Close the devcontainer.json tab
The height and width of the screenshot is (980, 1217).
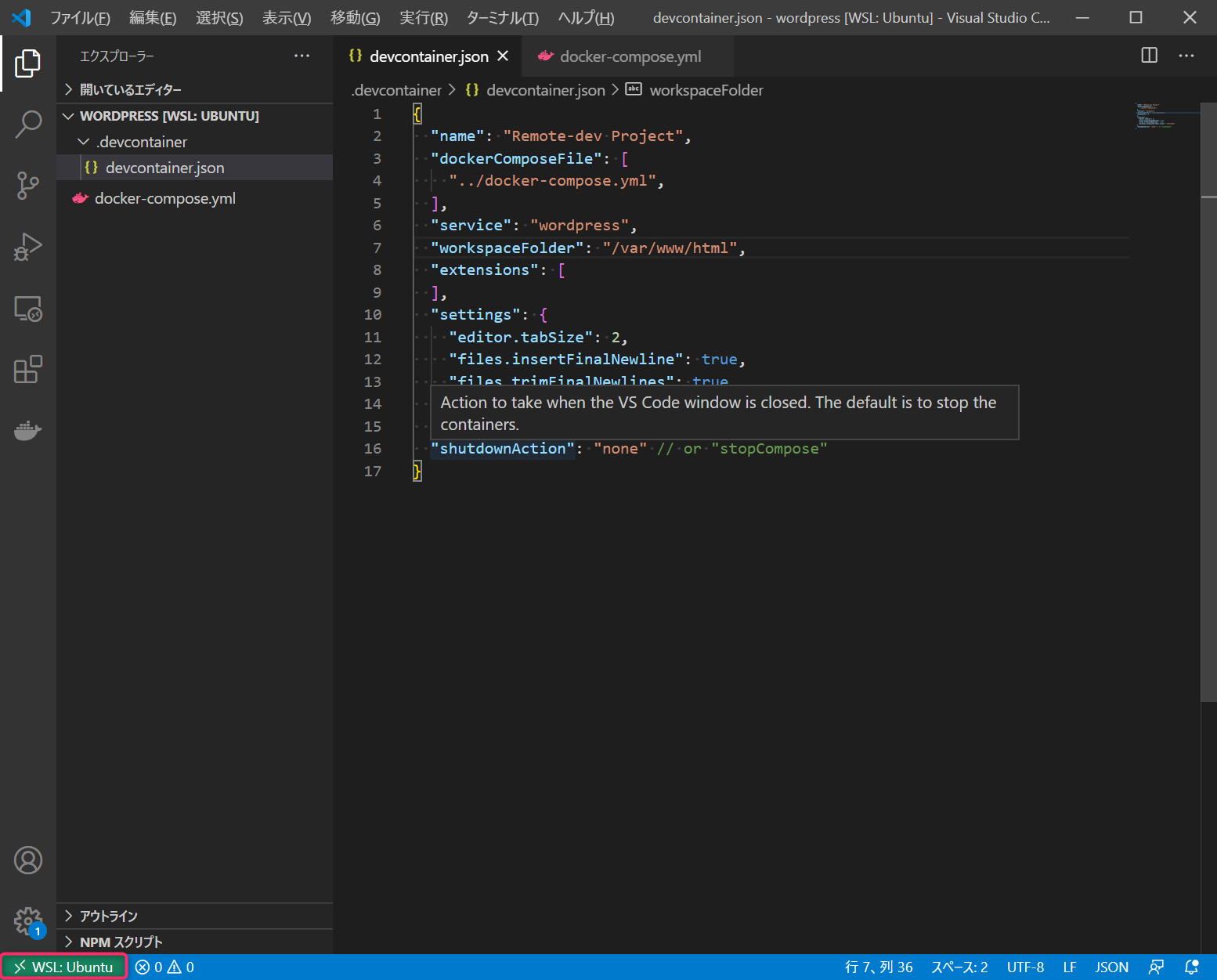point(503,56)
